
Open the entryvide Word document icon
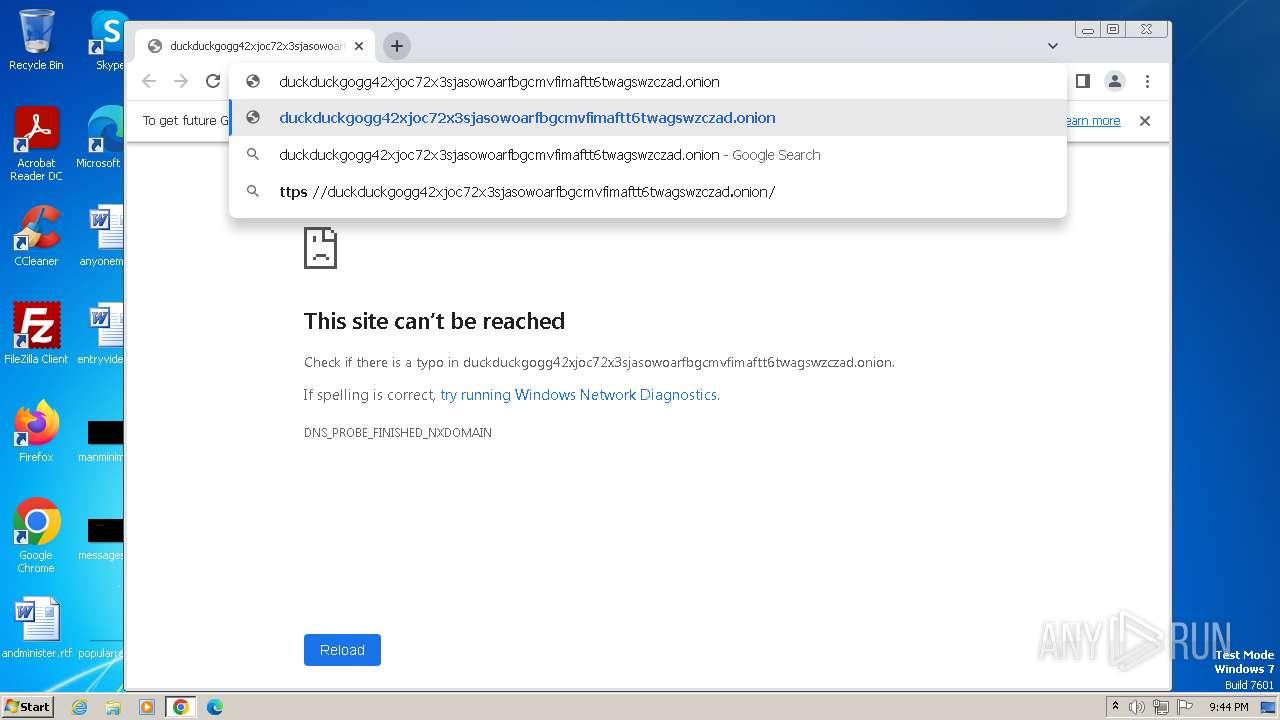(x=100, y=334)
